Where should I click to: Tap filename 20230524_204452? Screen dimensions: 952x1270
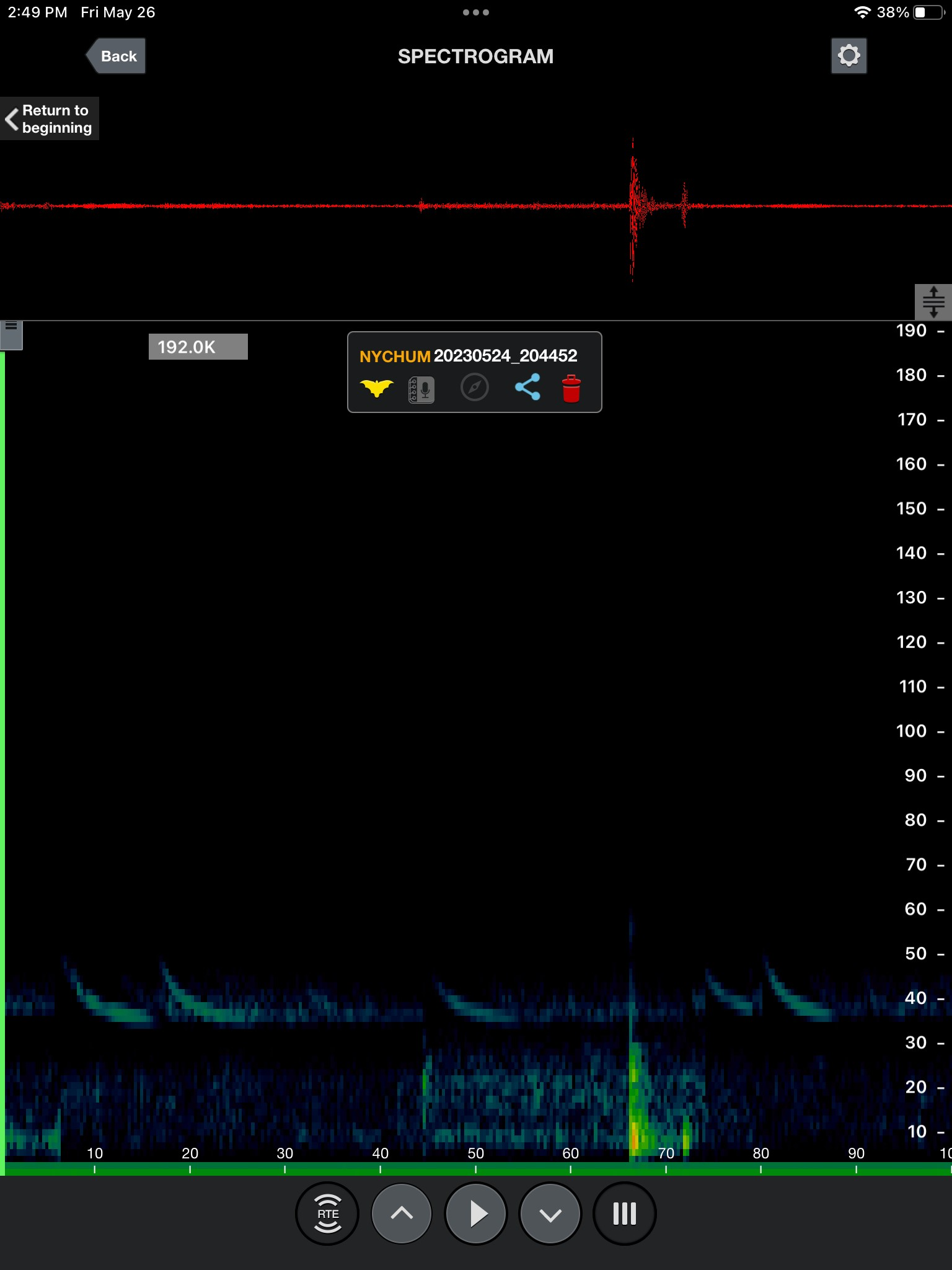pos(505,356)
